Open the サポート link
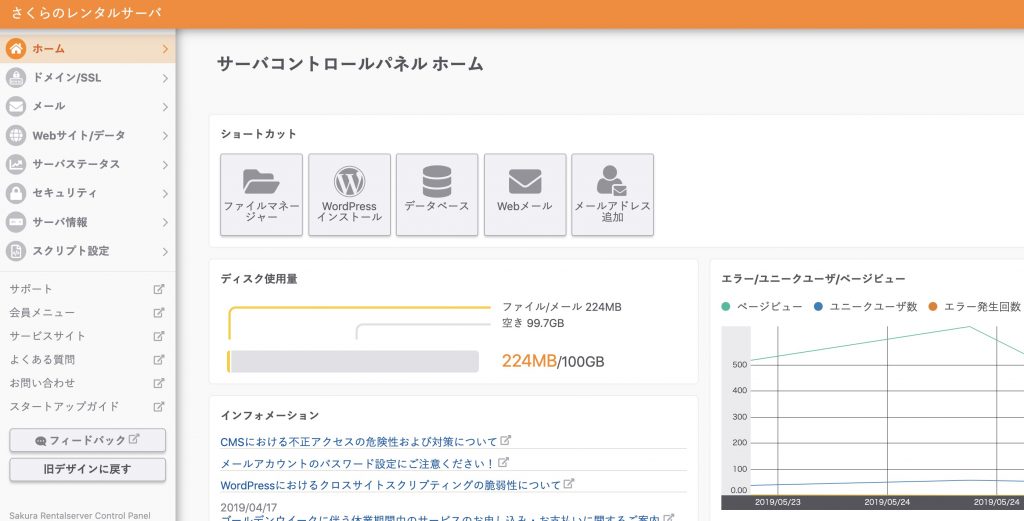The height and width of the screenshot is (521, 1024). (x=31, y=289)
